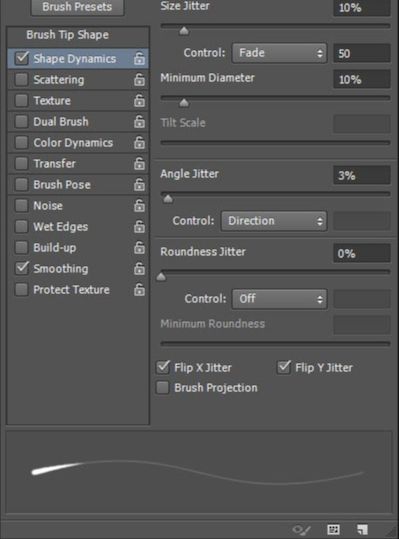The width and height of the screenshot is (399, 539).
Task: Create new brush icon at bottom
Action: click(x=362, y=529)
